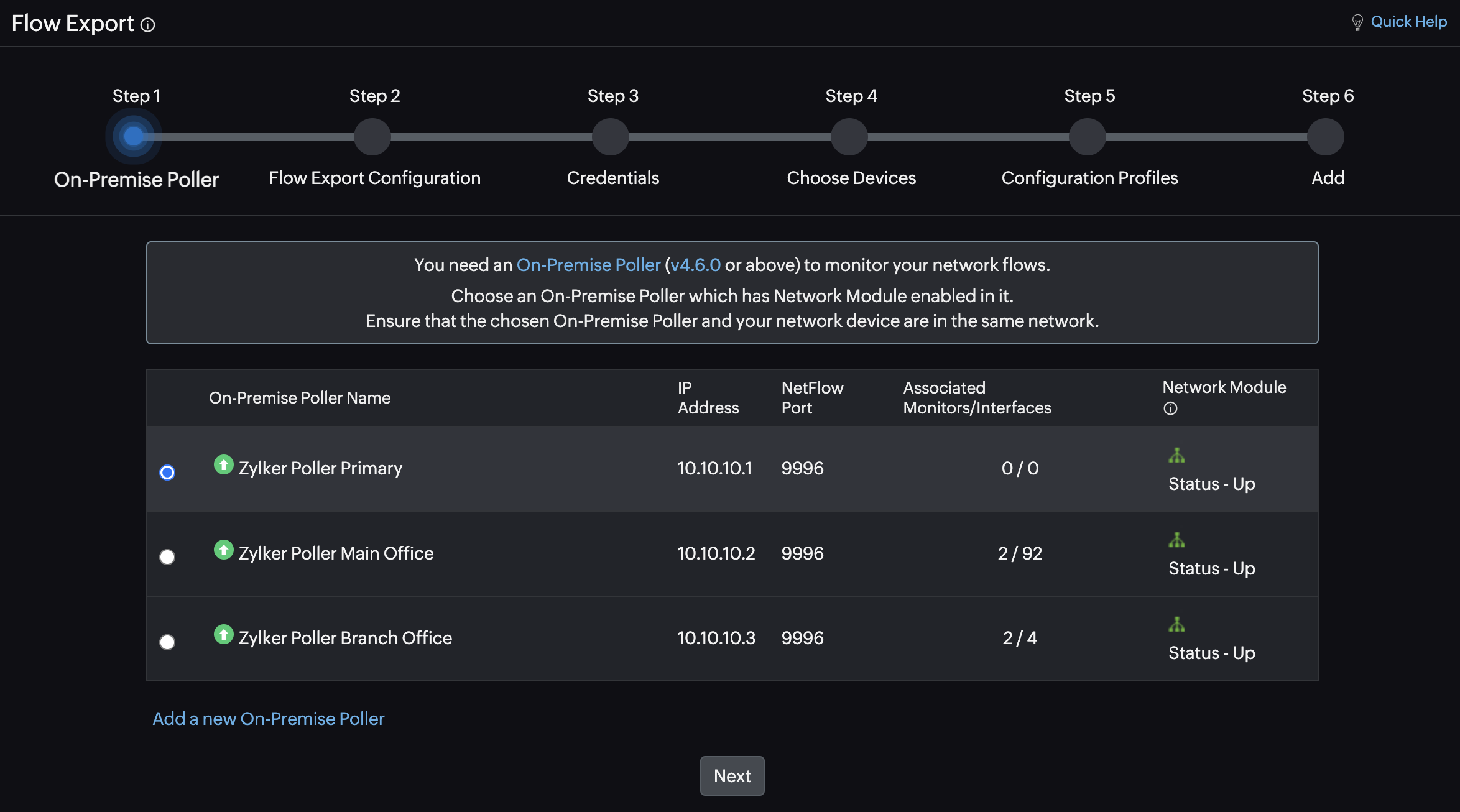
Task: Click the green up-status icon for Zylker Poller Primary
Action: pos(223,464)
